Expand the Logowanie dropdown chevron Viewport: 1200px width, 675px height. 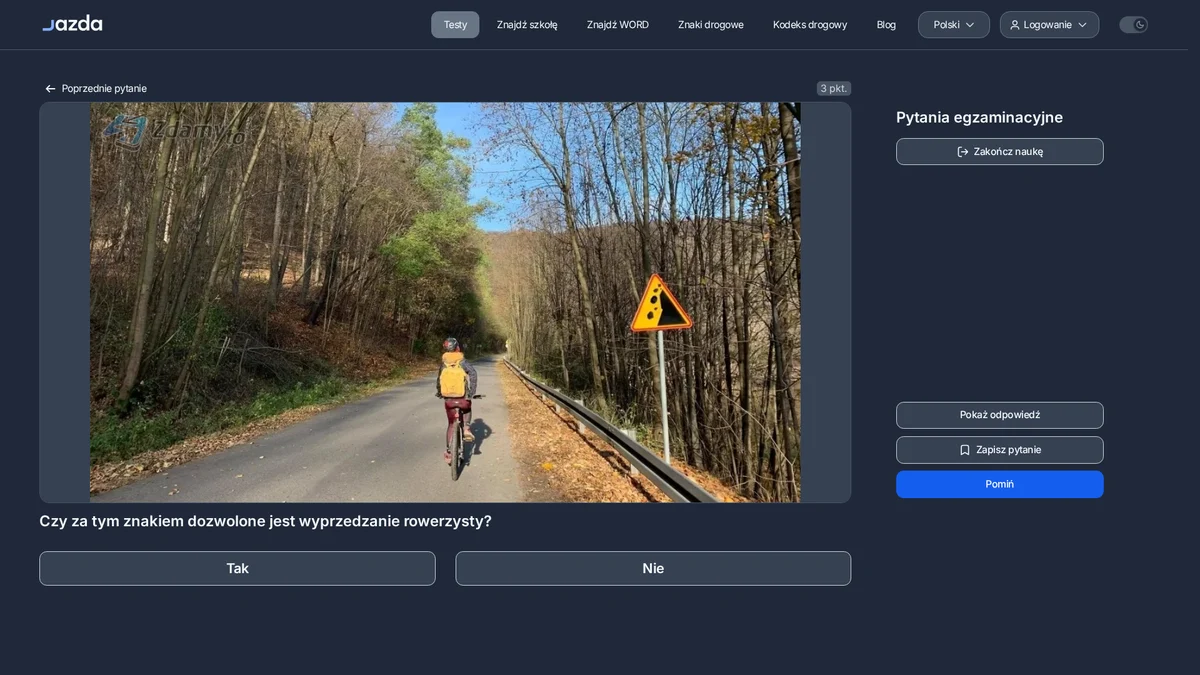pos(1082,25)
